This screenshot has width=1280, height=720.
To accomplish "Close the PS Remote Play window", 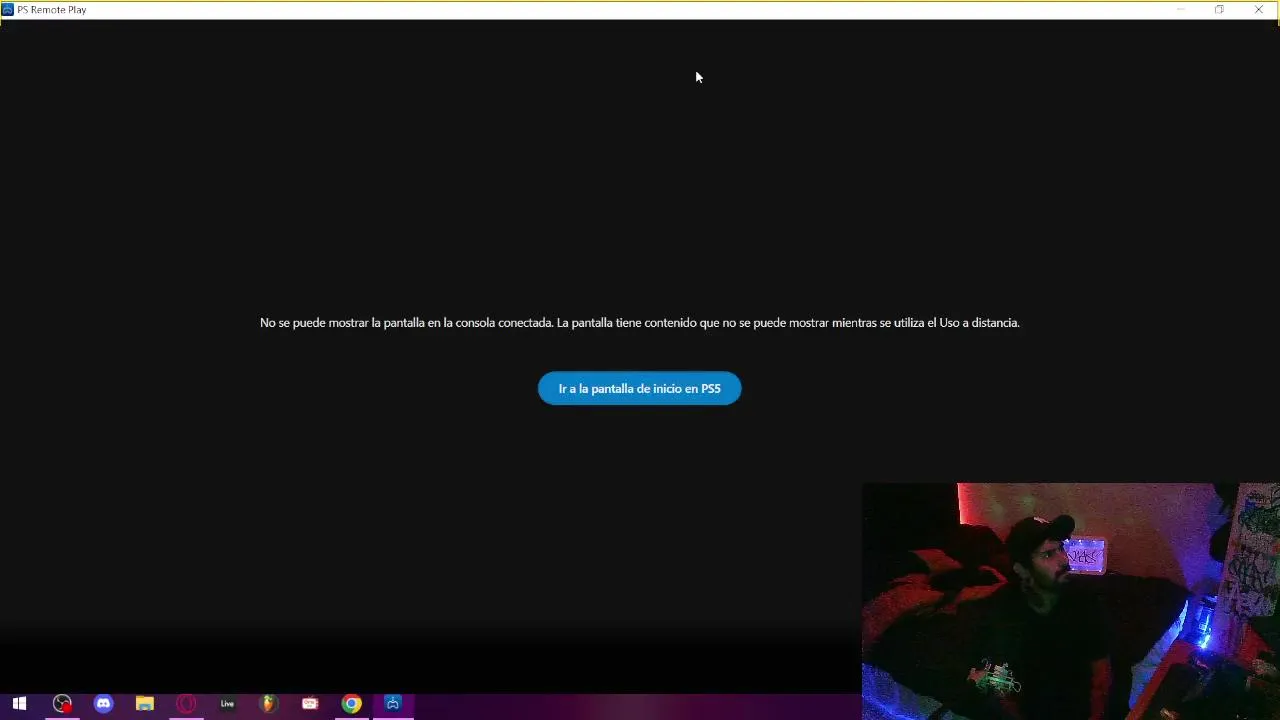I will tap(1258, 9).
